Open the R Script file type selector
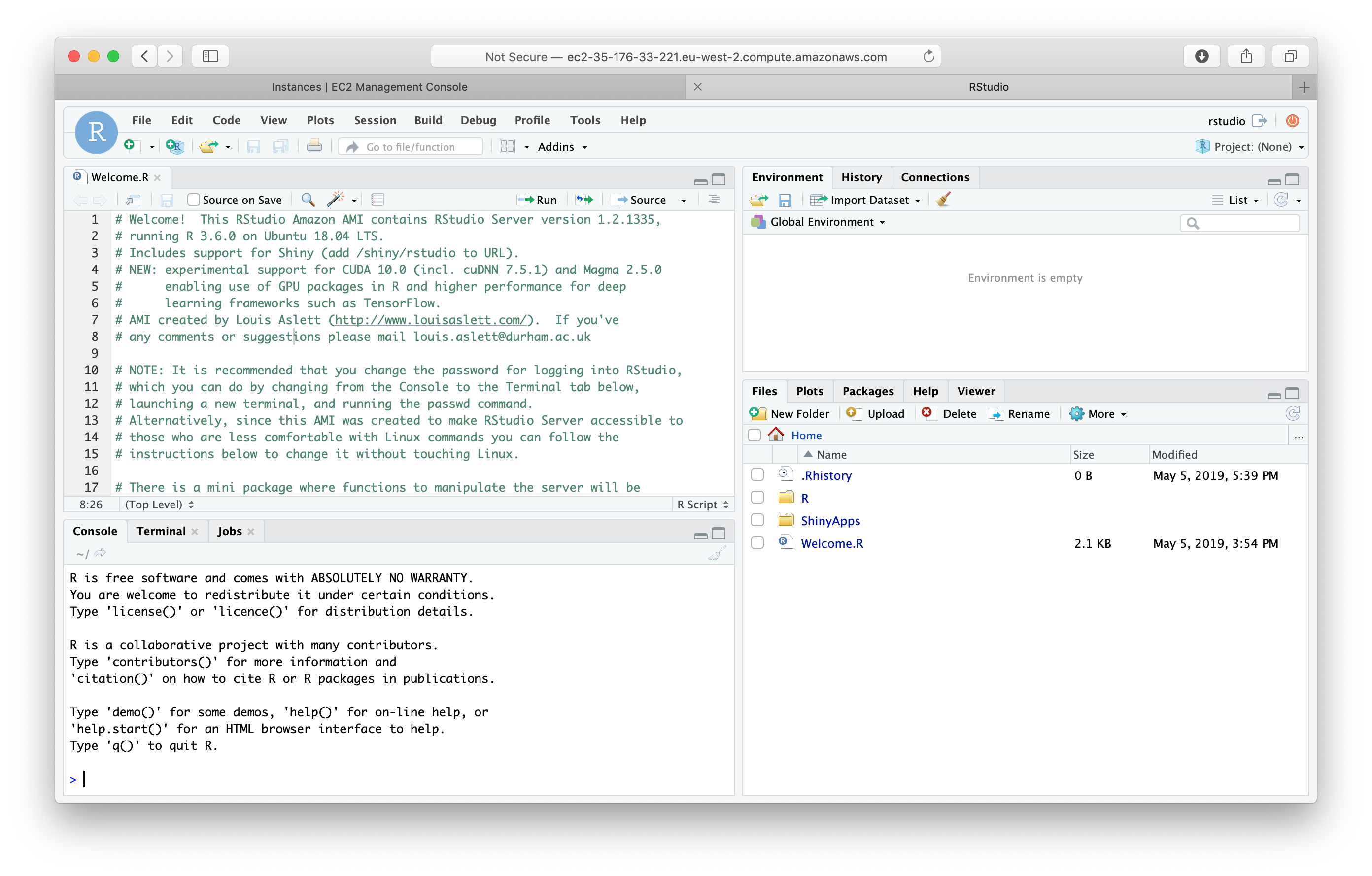 (x=703, y=505)
